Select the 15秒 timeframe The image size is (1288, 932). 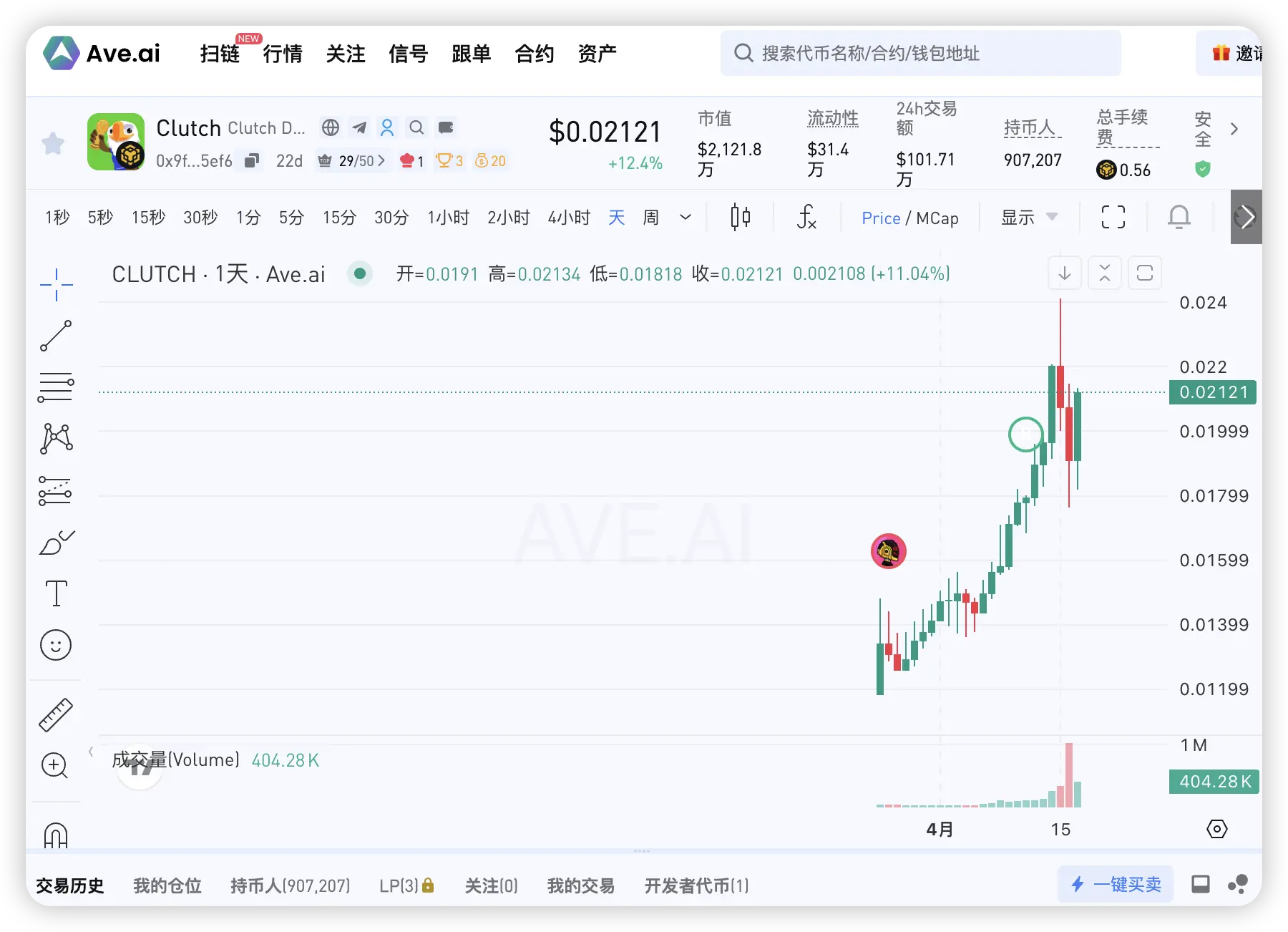point(148,218)
